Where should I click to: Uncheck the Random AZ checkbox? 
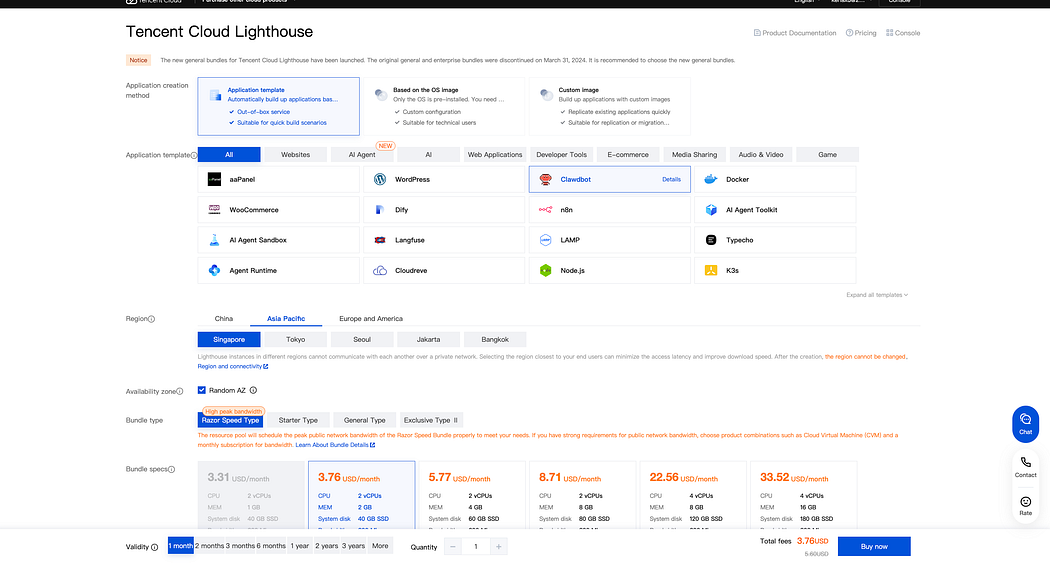click(202, 390)
